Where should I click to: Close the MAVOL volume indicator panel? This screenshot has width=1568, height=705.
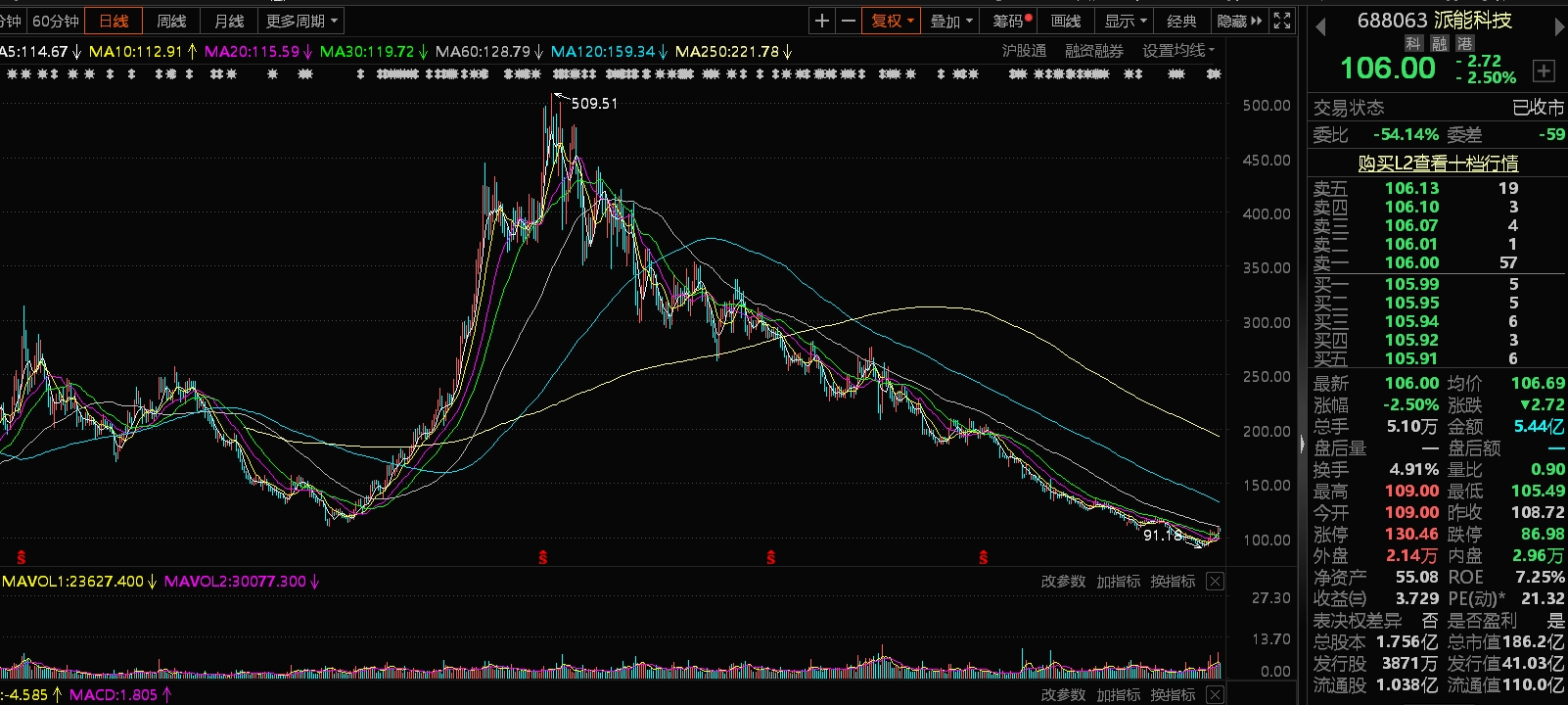[x=1215, y=582]
